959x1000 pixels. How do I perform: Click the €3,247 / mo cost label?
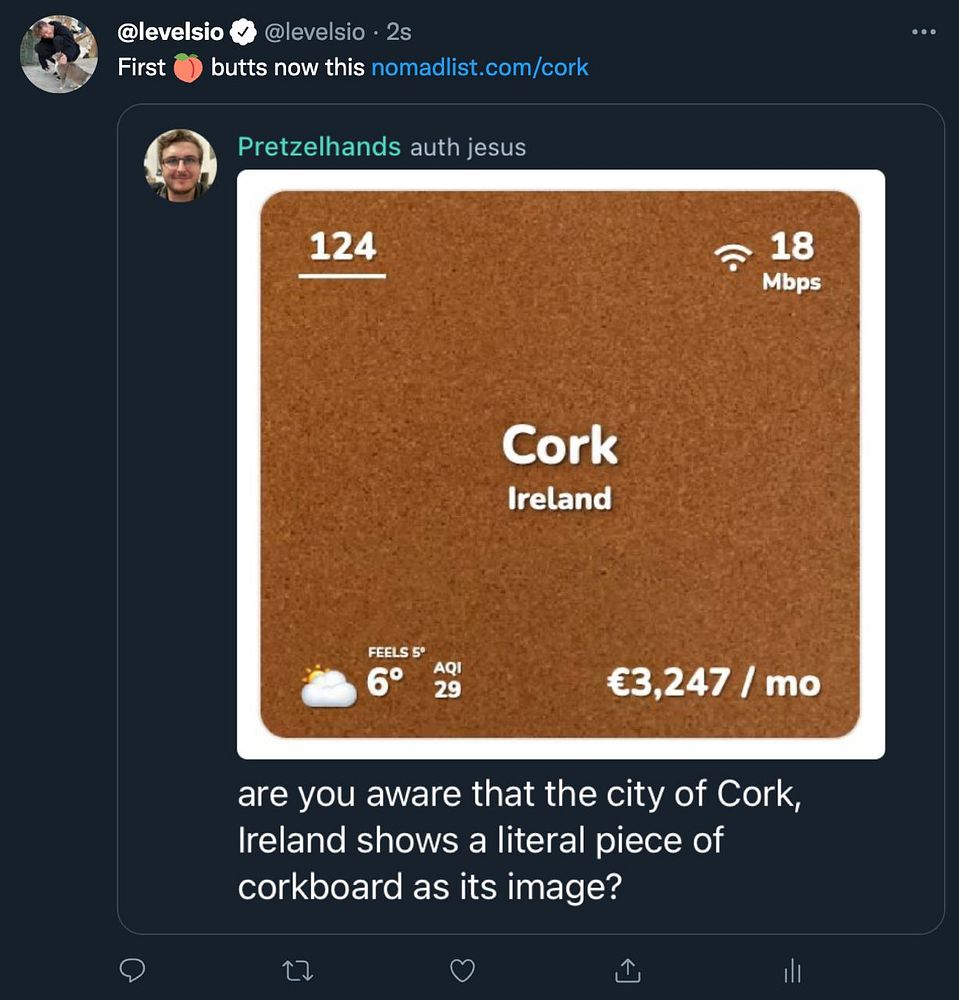(x=713, y=684)
